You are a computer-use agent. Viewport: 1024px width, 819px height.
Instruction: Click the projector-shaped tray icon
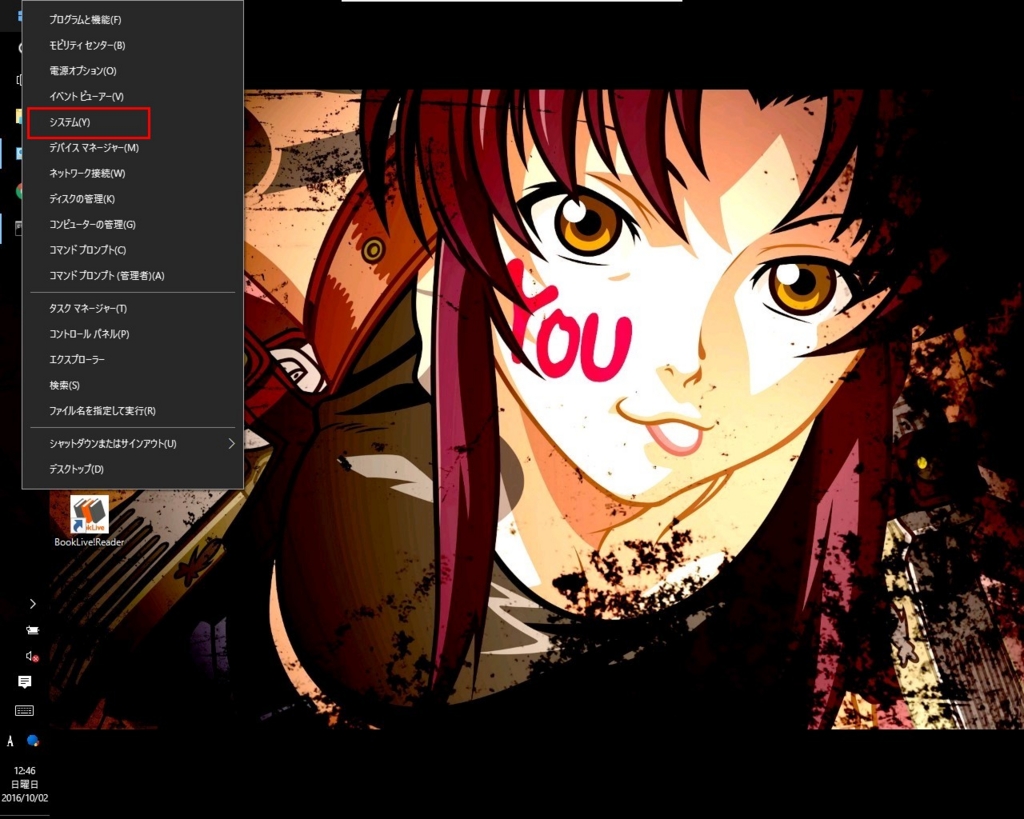coord(32,630)
